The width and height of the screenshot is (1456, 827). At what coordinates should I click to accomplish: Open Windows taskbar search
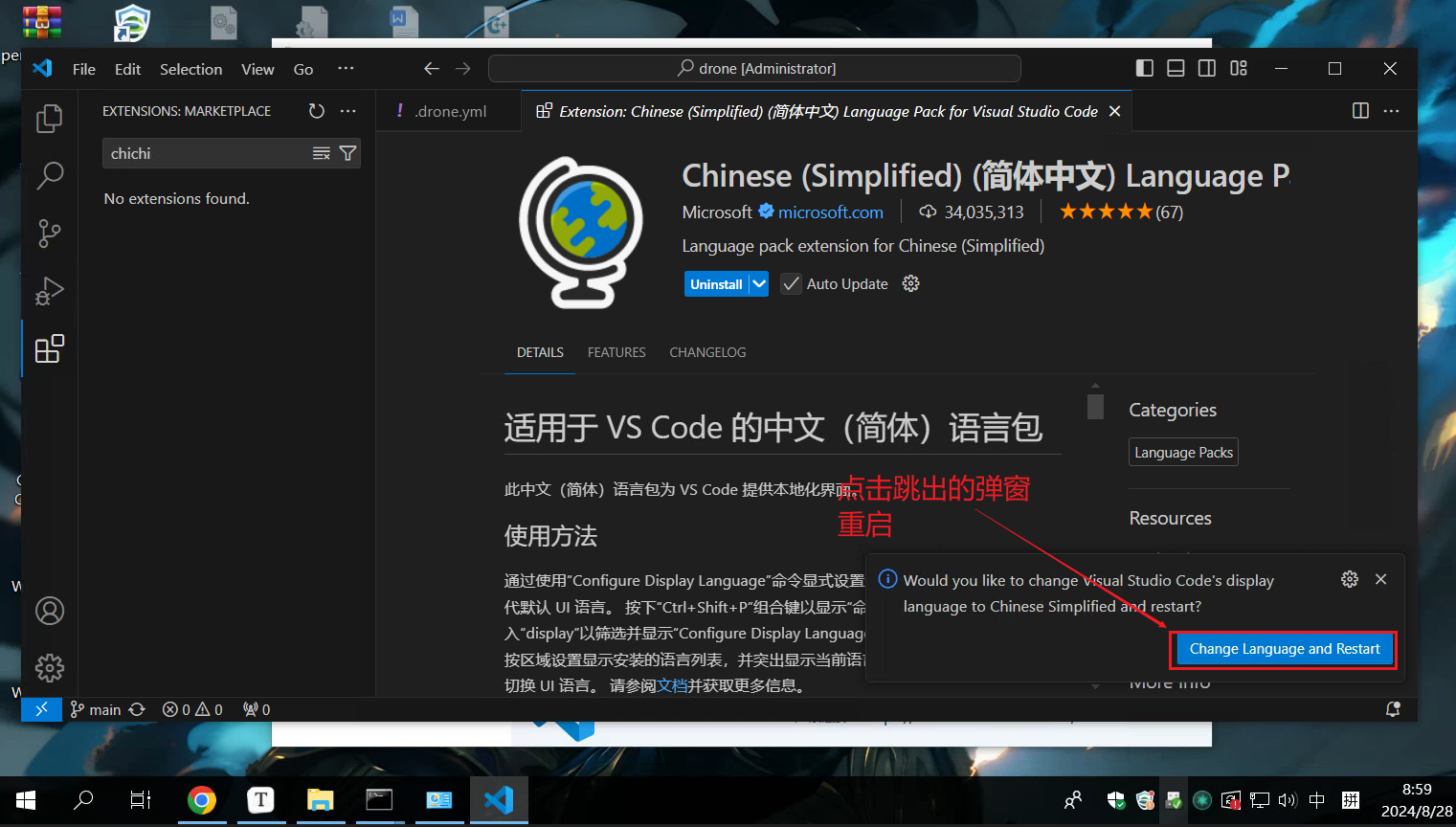click(x=83, y=800)
